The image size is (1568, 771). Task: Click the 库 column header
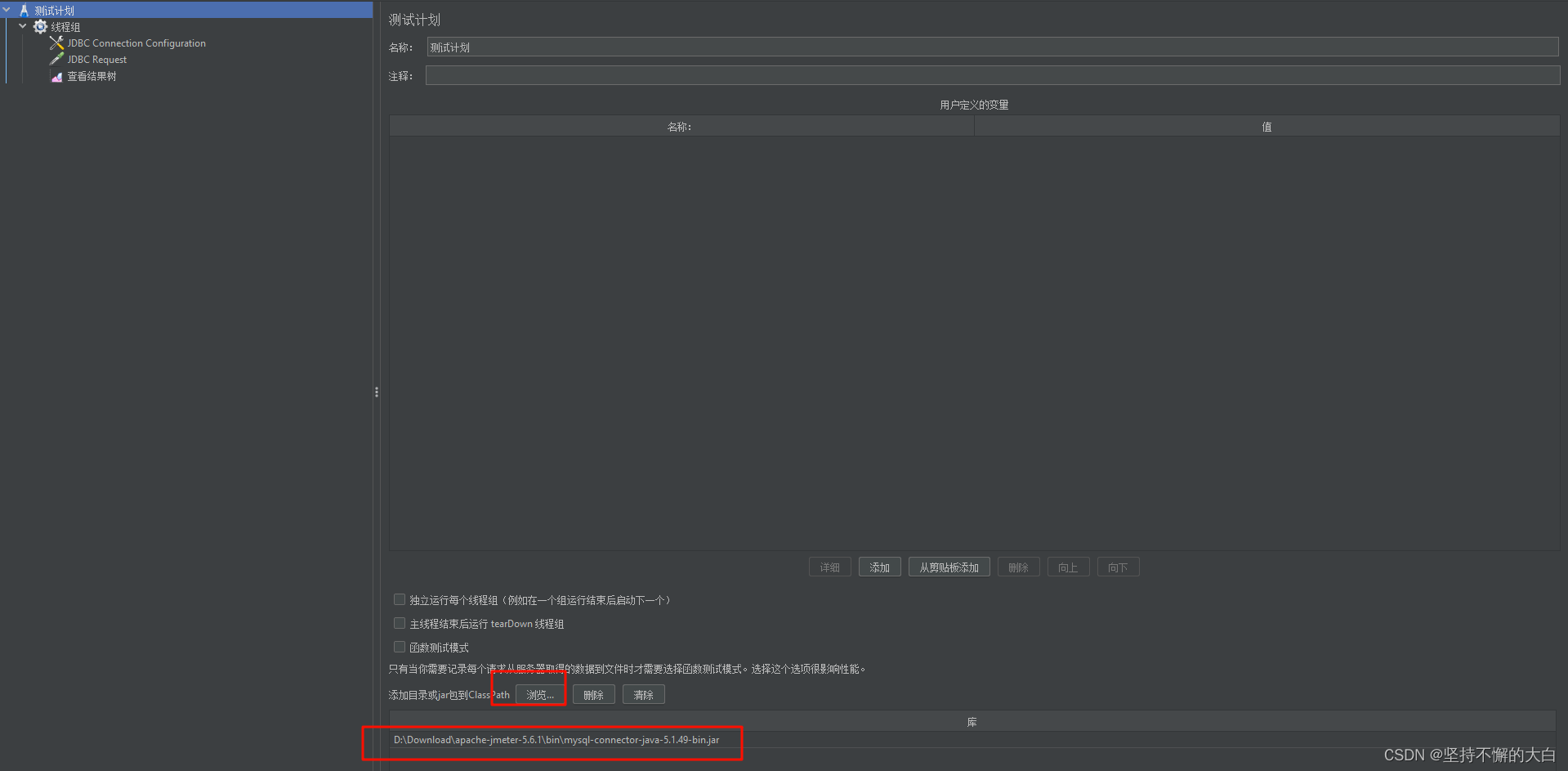(x=972, y=722)
